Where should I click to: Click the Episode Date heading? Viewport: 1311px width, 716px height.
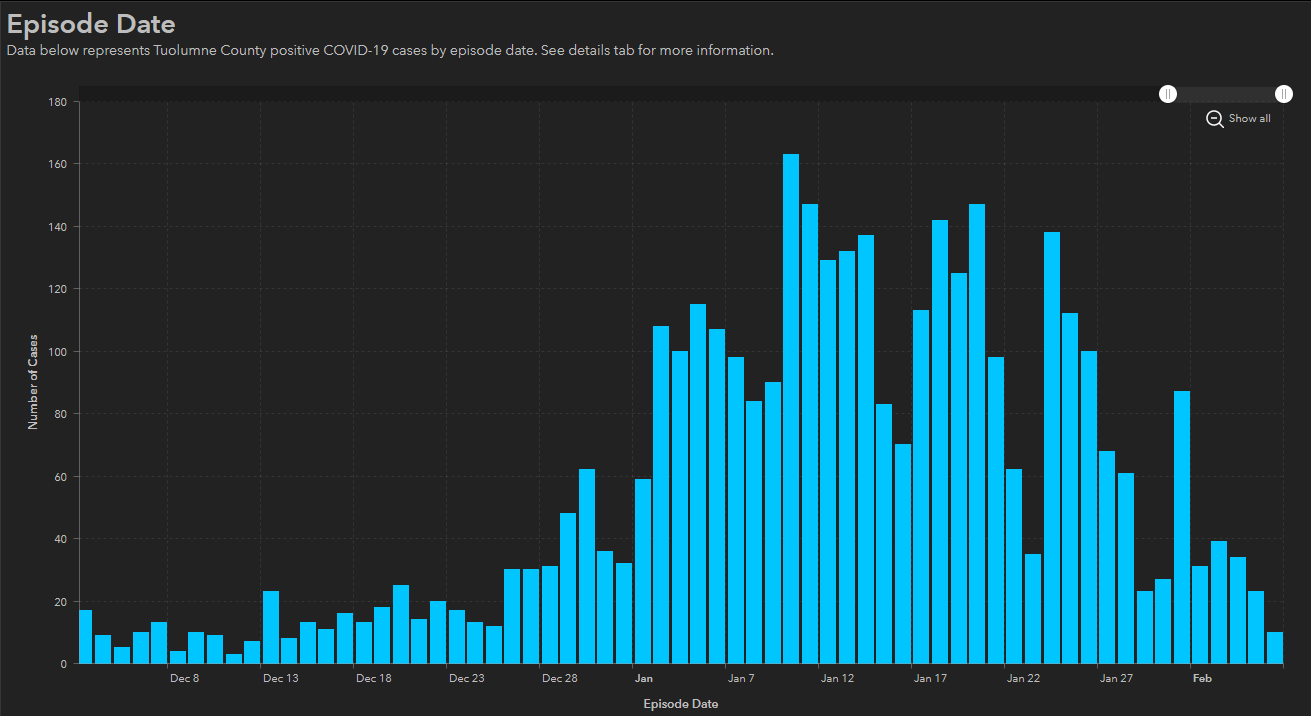(91, 24)
